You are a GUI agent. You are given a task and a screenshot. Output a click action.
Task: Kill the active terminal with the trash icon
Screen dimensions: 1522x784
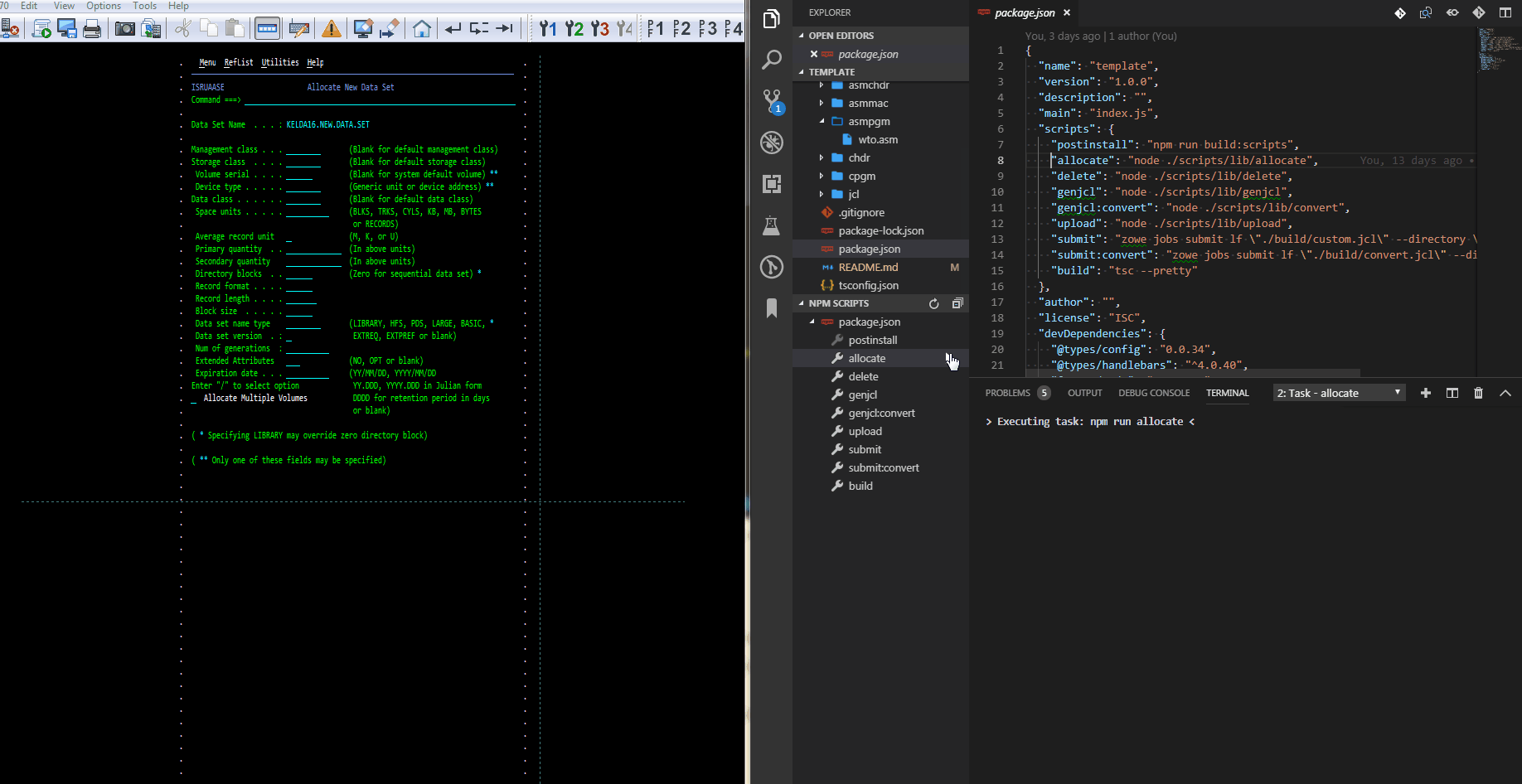click(x=1478, y=393)
